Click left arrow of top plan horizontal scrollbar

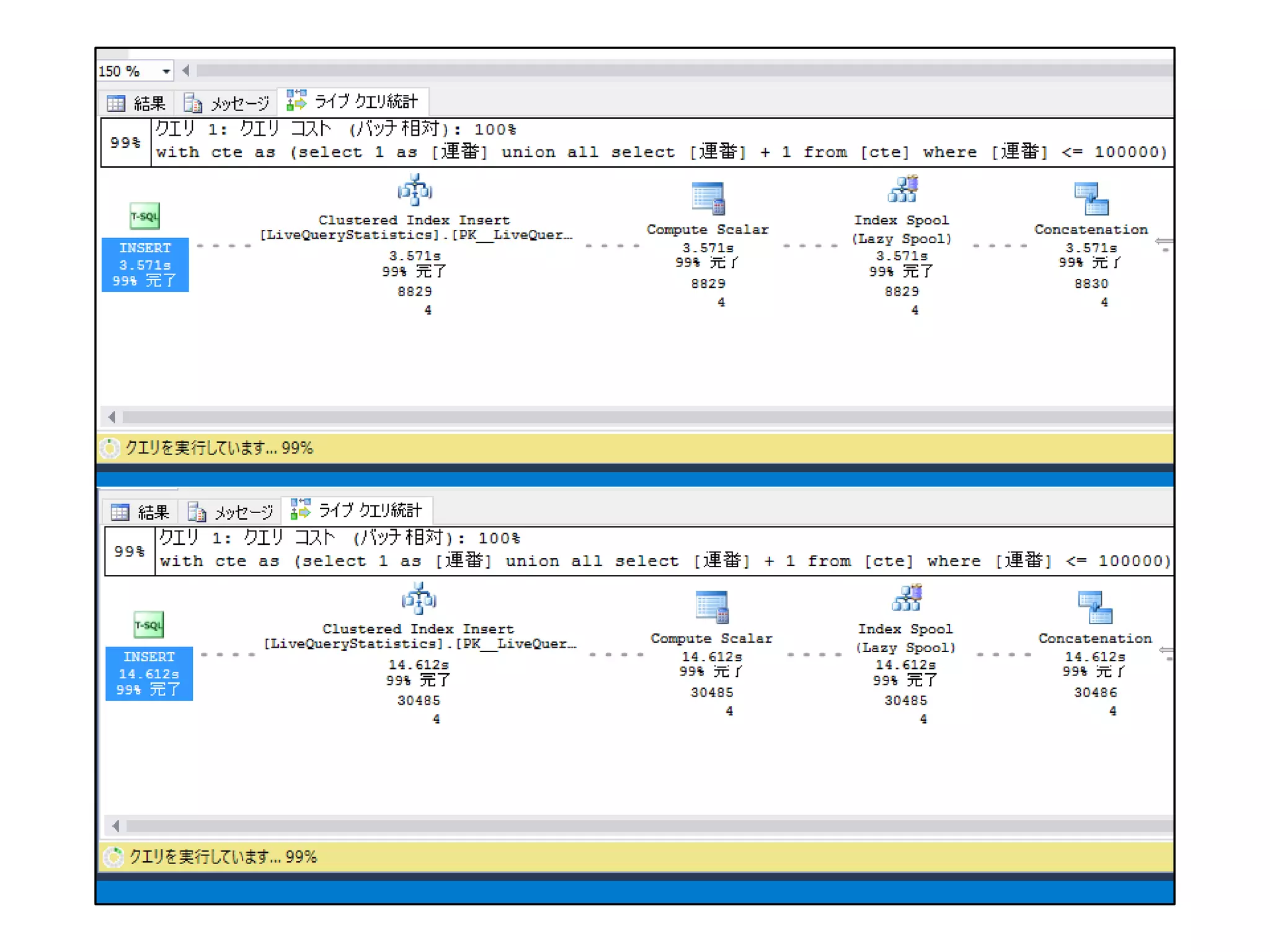tap(112, 417)
